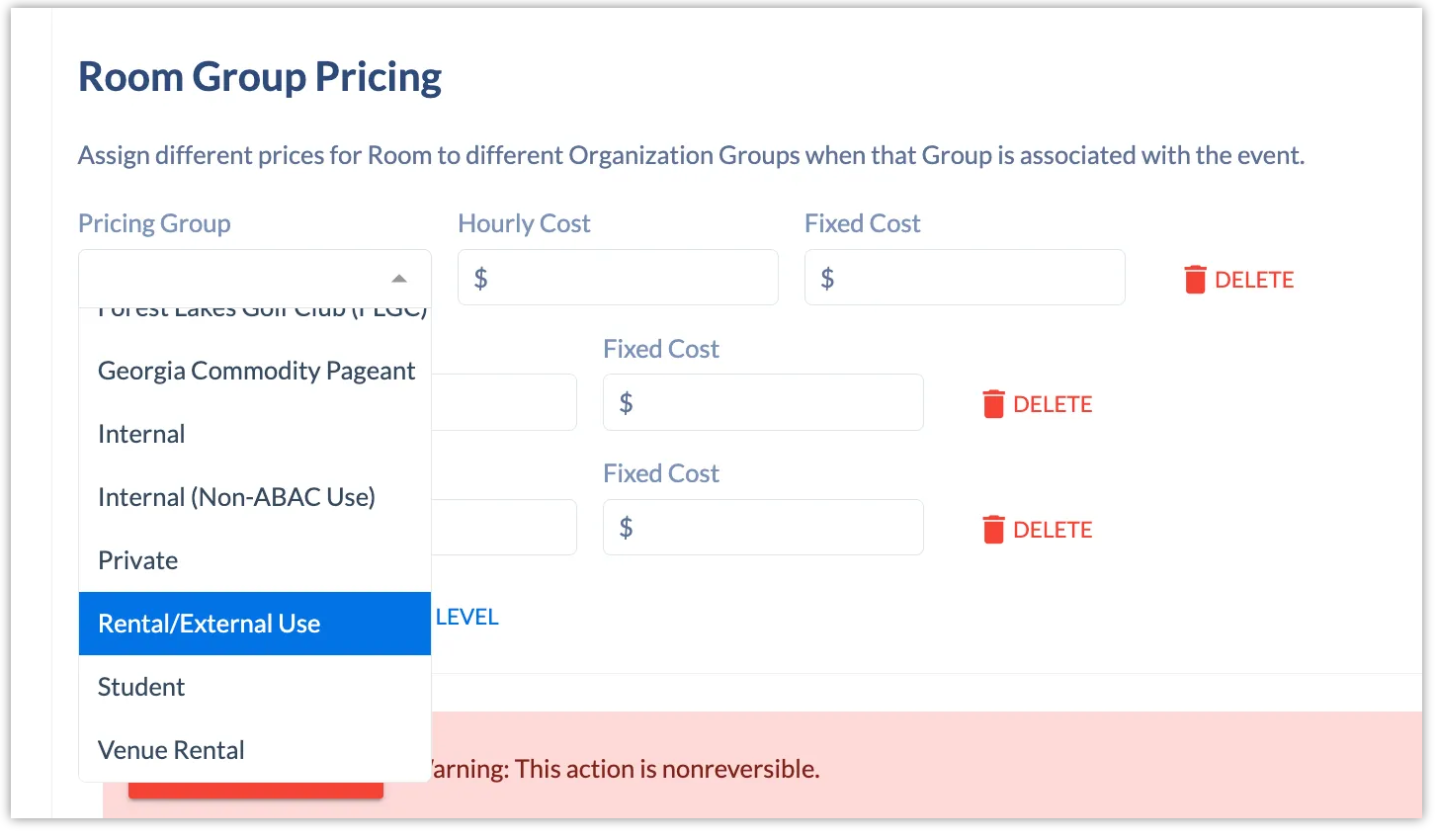The image size is (1437, 840).
Task: Click the trash icon in the third pricing row
Action: (x=993, y=530)
